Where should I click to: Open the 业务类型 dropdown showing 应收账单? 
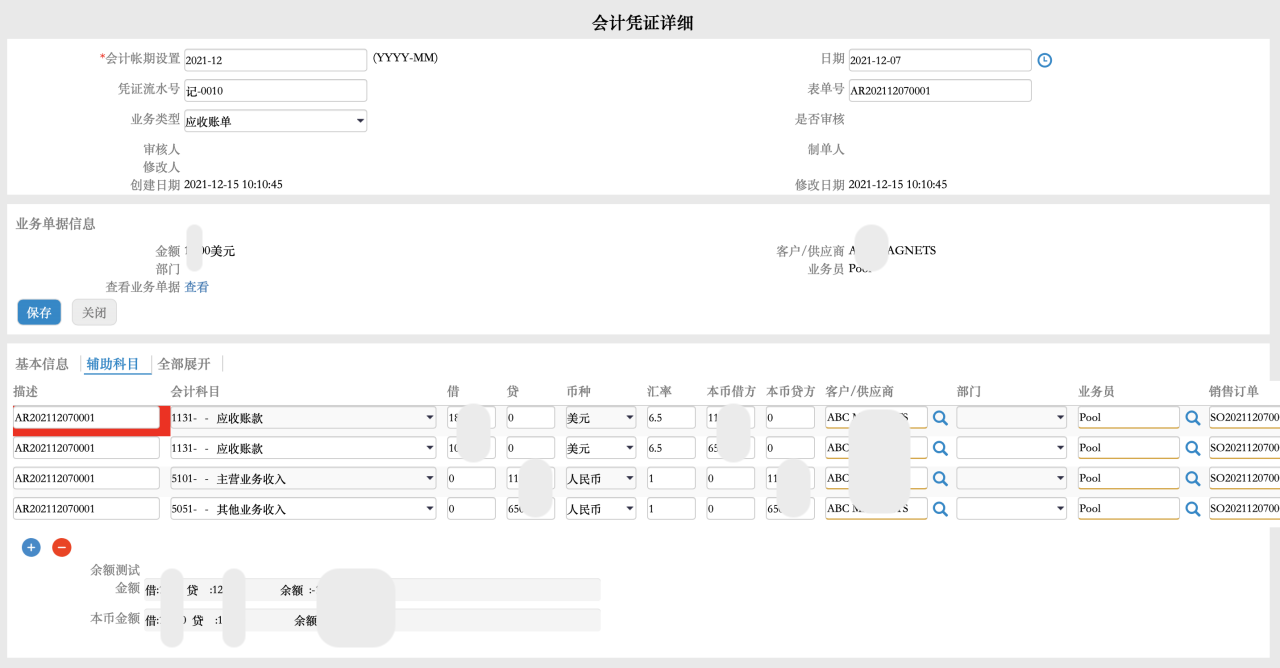275,121
